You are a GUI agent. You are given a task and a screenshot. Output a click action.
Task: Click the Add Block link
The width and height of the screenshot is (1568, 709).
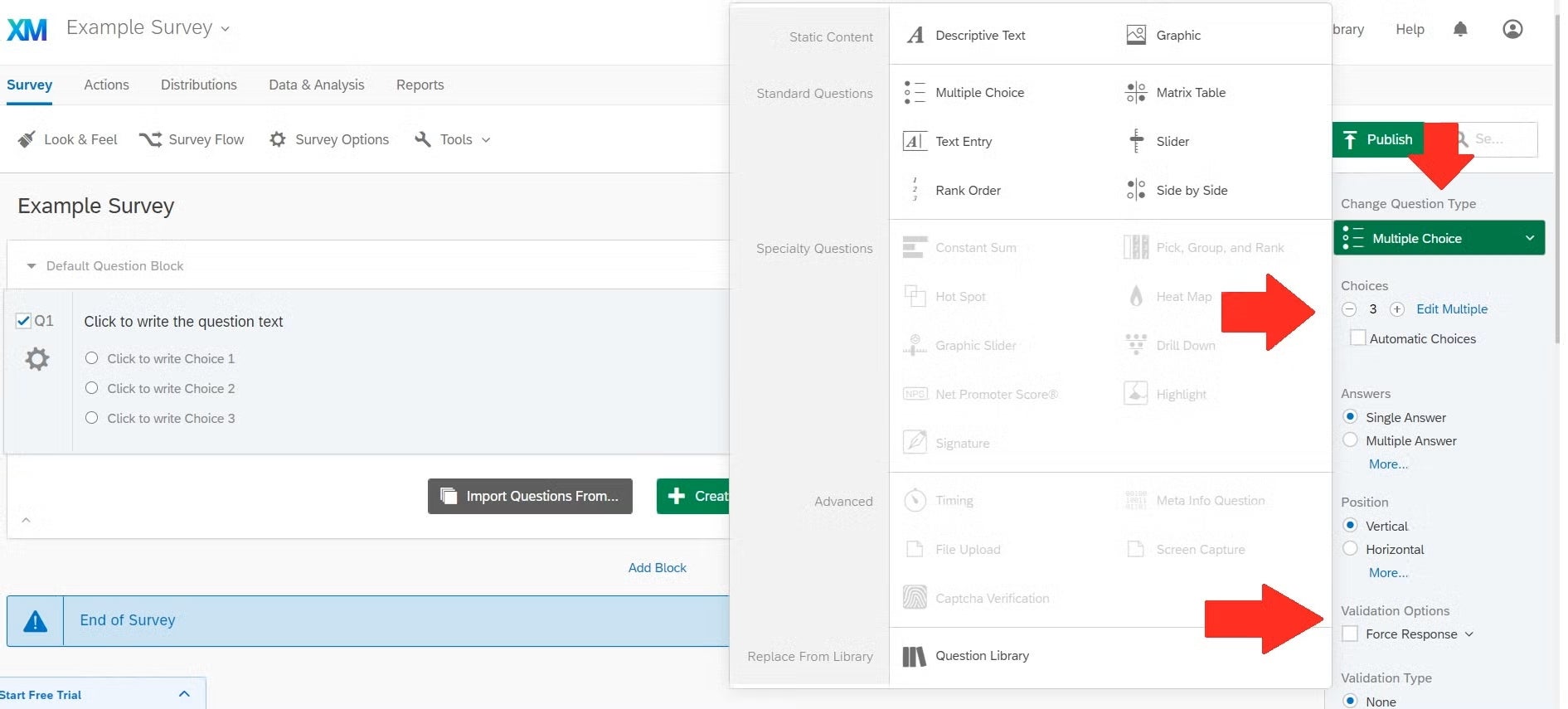(x=658, y=568)
